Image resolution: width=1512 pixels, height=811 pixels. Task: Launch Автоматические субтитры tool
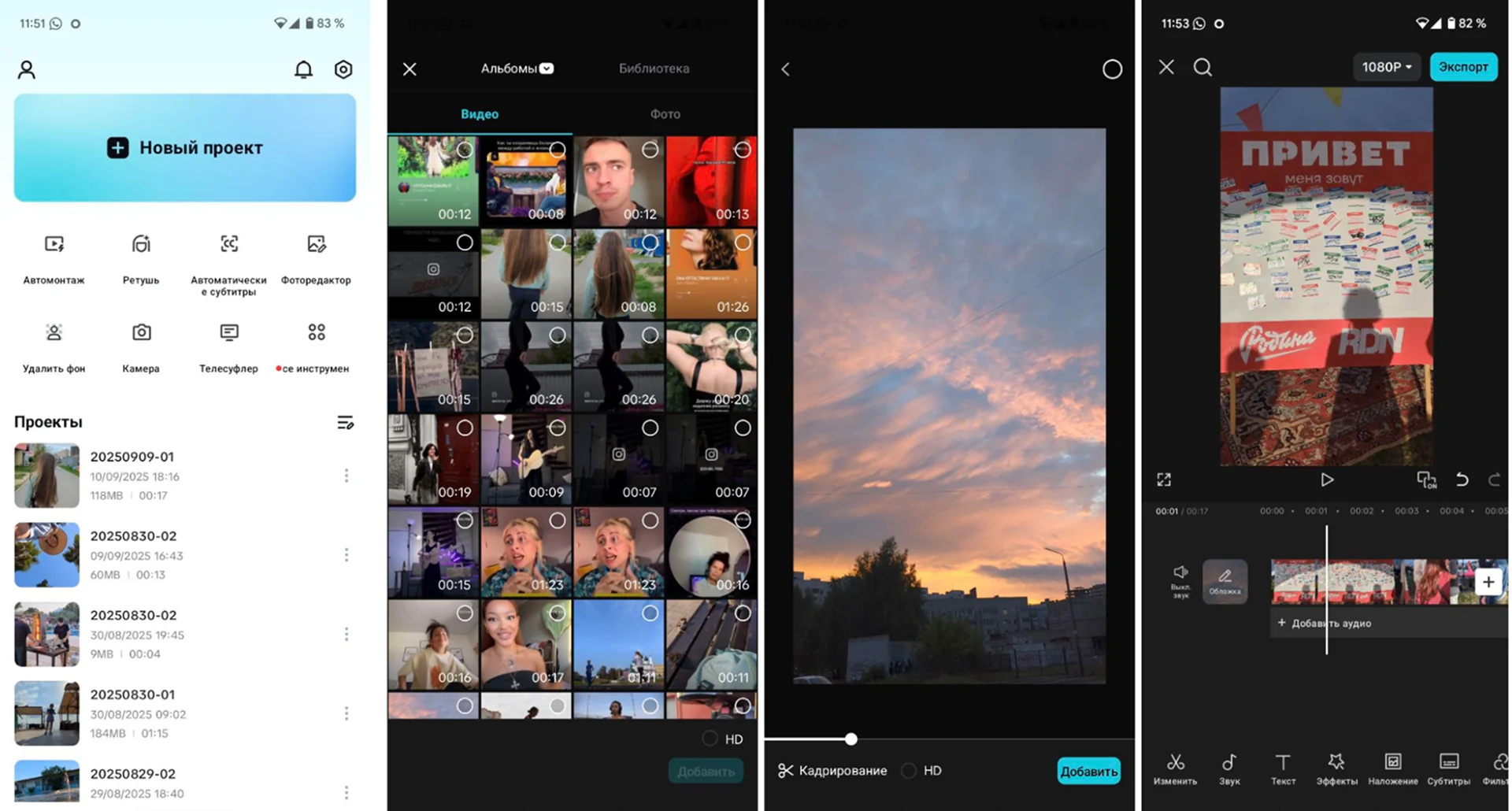(229, 245)
